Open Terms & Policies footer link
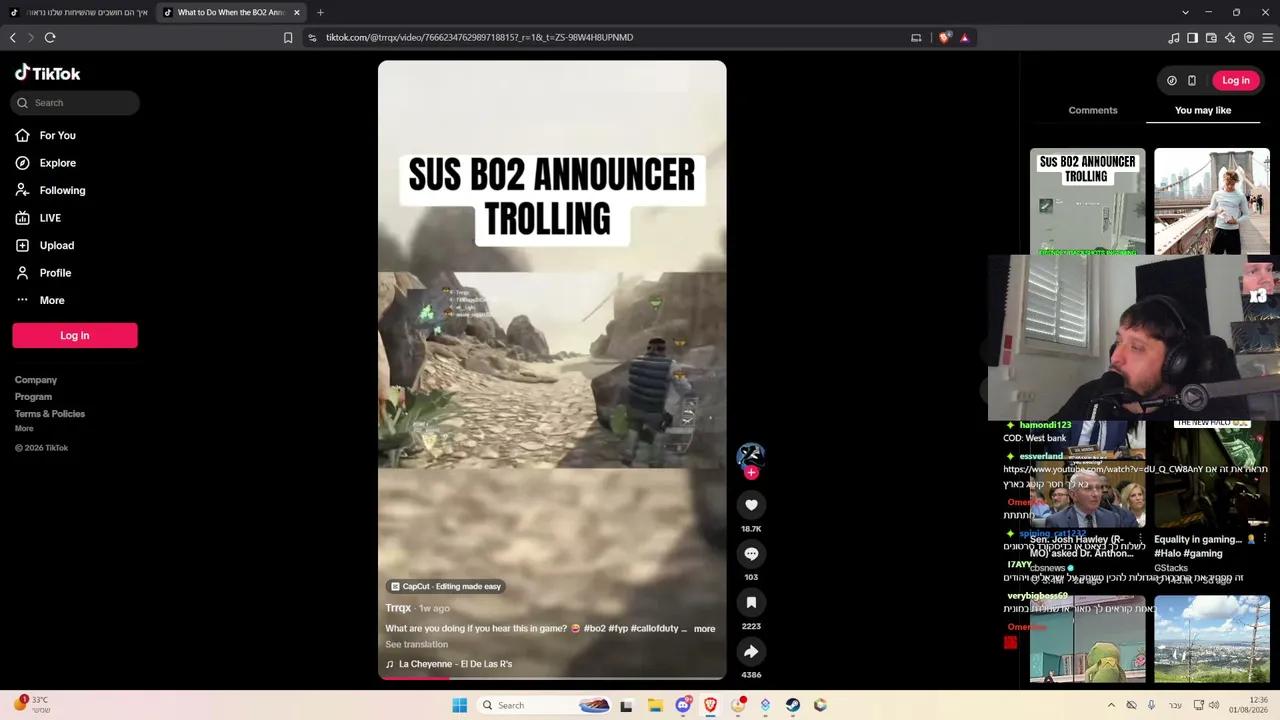Screen dimensions: 1280x720 (x=50, y=414)
